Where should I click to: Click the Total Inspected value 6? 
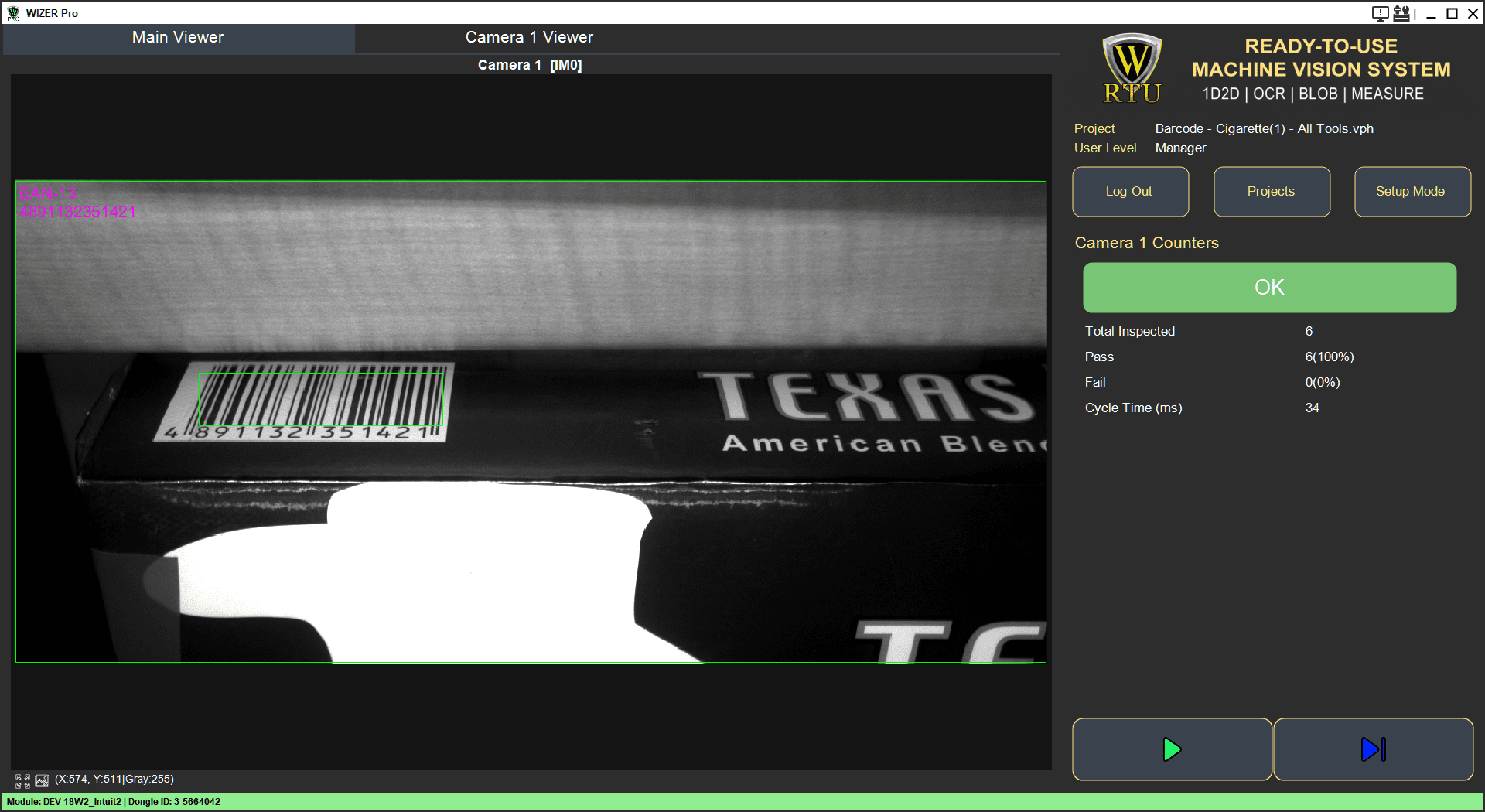(x=1309, y=331)
